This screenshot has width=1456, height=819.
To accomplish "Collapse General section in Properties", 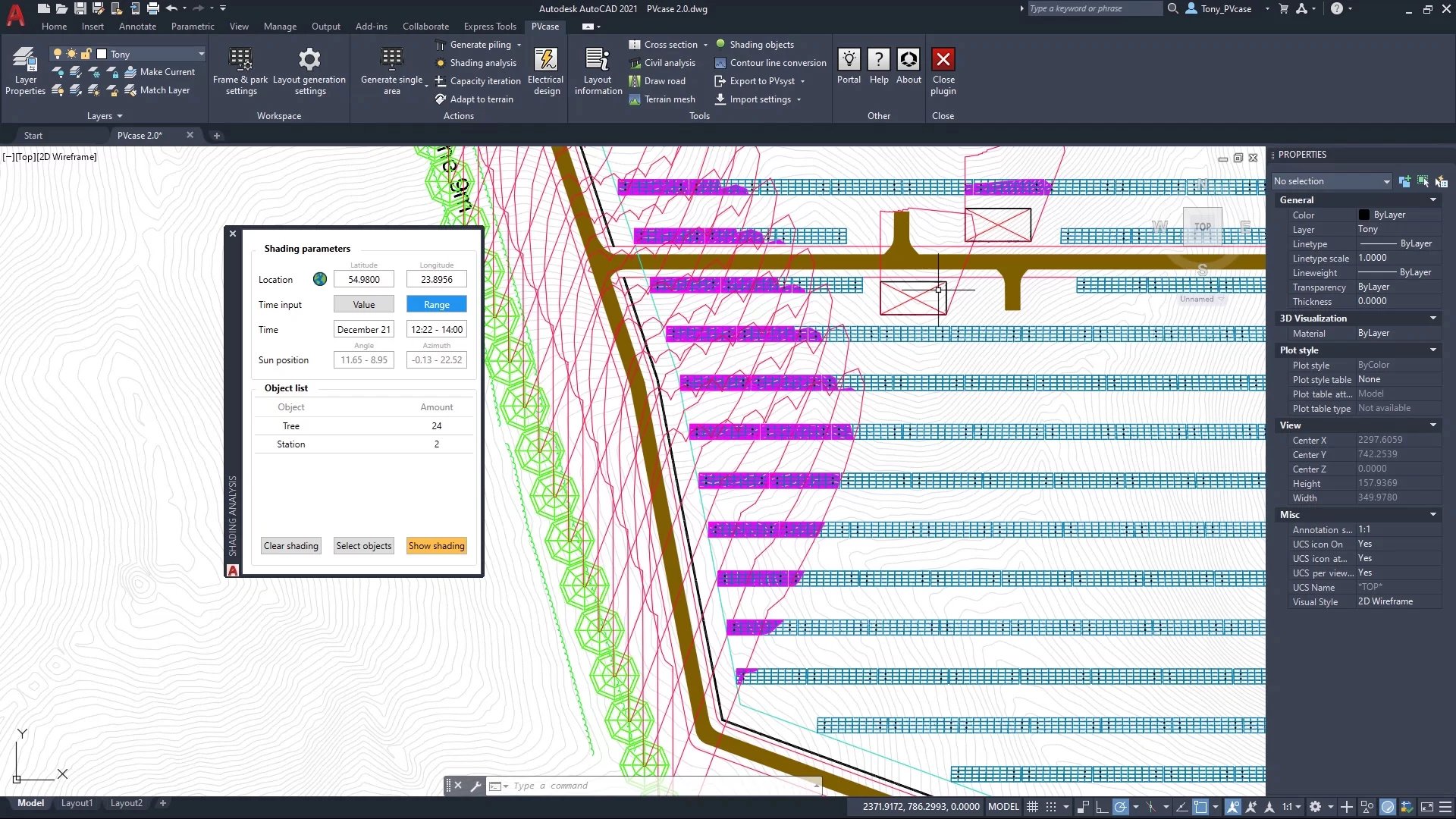I will 1433,200.
